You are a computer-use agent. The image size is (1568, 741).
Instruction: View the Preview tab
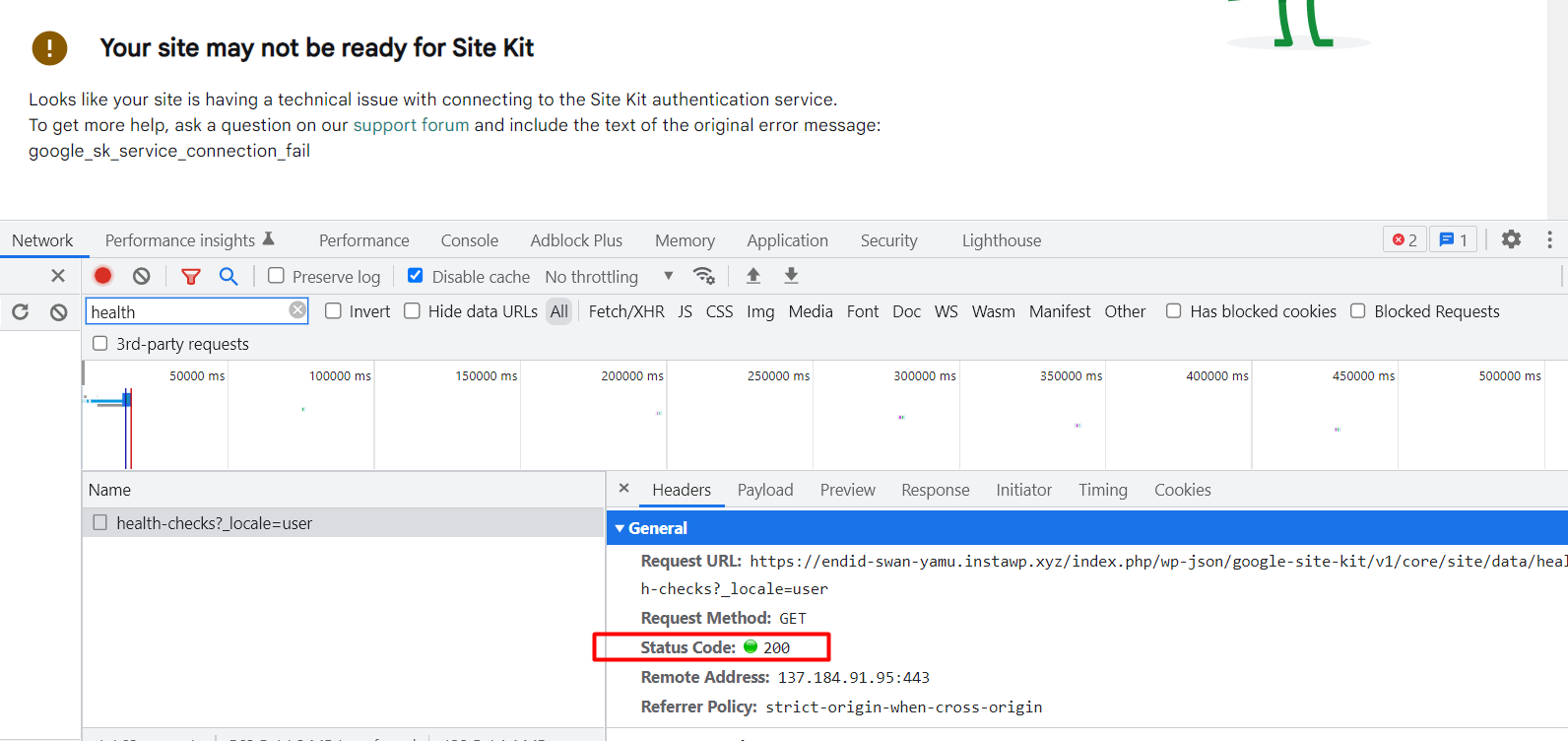[x=848, y=490]
